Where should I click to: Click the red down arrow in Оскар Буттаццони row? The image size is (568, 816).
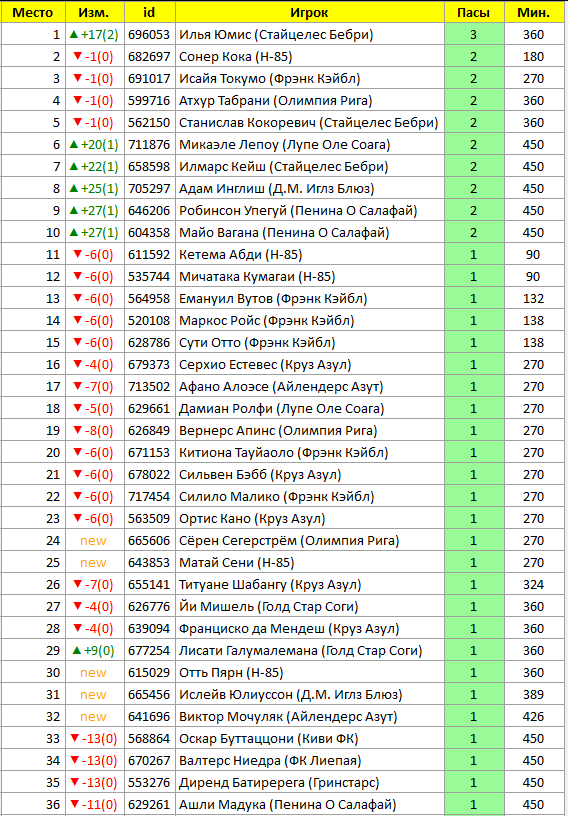73,738
